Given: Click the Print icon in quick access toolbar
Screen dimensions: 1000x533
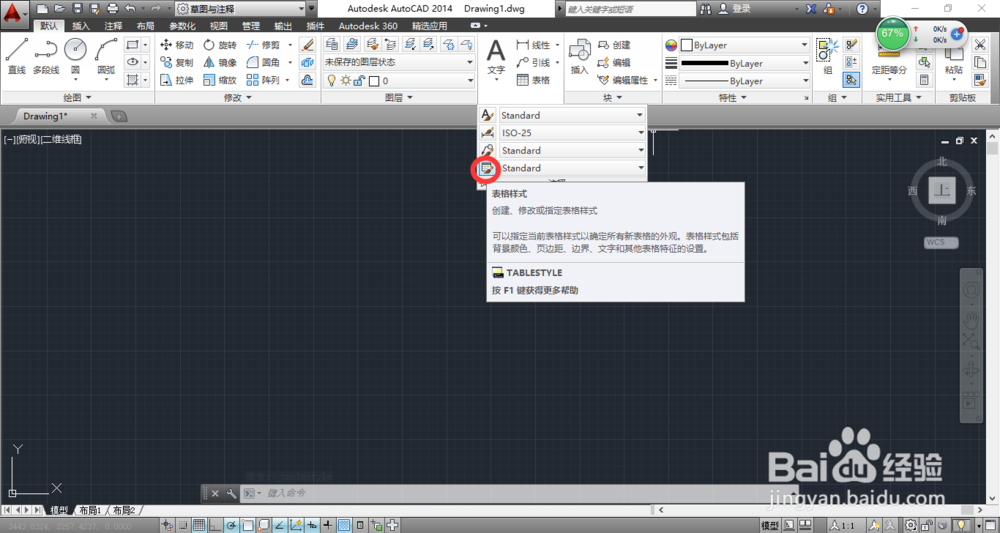Looking at the screenshot, I should [113, 9].
